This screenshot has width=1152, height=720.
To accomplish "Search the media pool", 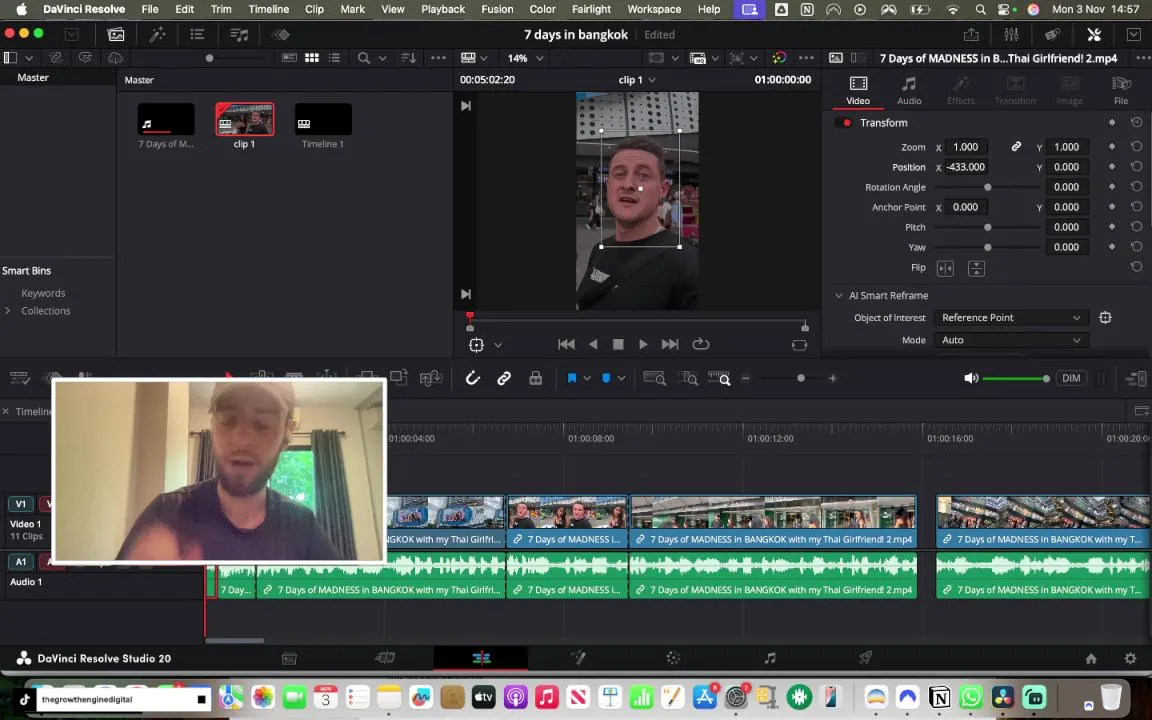I will click(364, 58).
